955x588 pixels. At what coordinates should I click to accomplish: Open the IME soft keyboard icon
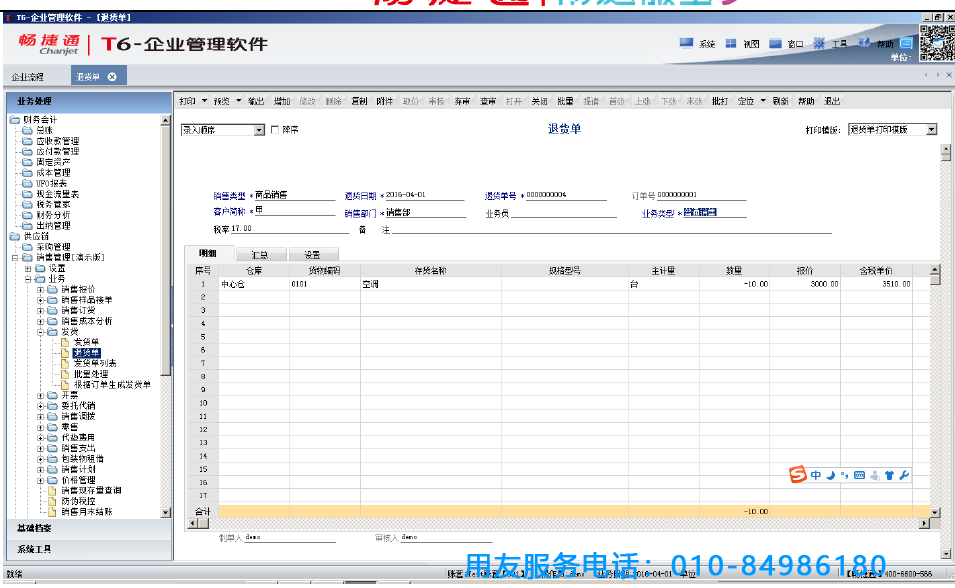[859, 475]
